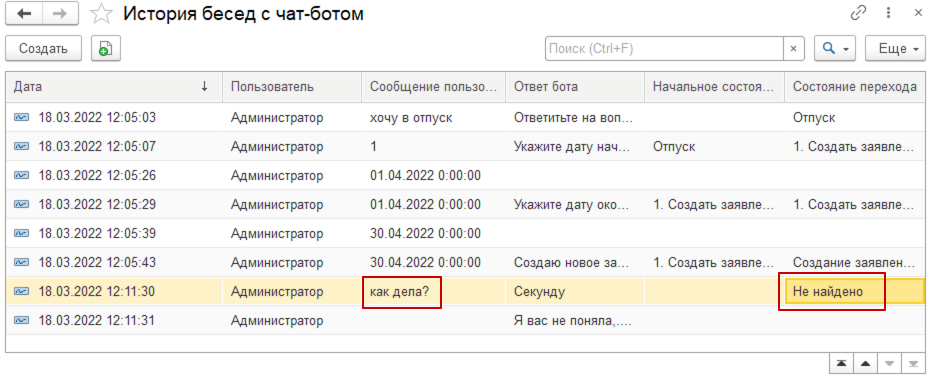The image size is (935, 384).
Task: Click initial state 'Отпуск' in 12:05:07 row
Action: pos(674,146)
